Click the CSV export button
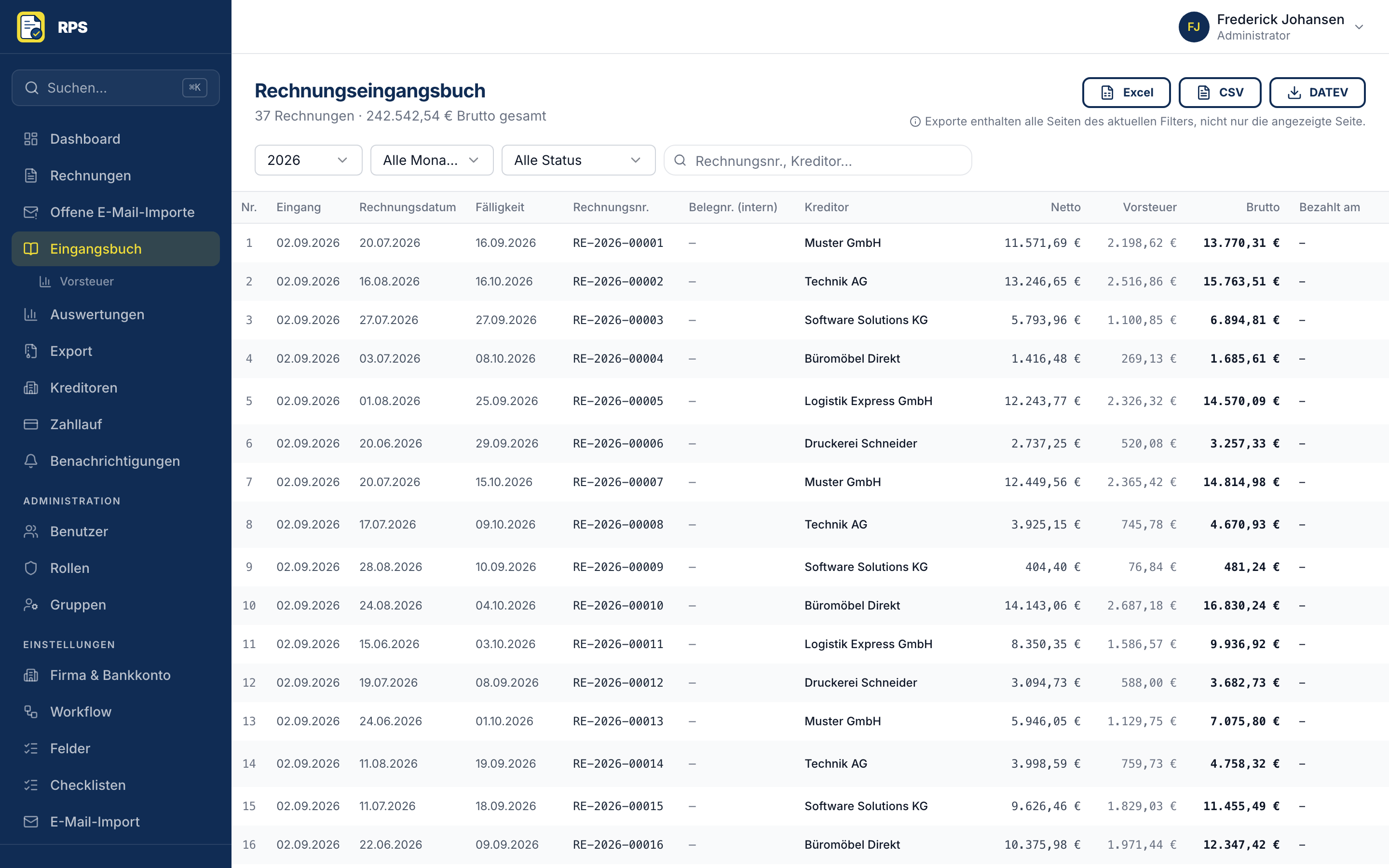Image resolution: width=1389 pixels, height=868 pixels. [1220, 93]
